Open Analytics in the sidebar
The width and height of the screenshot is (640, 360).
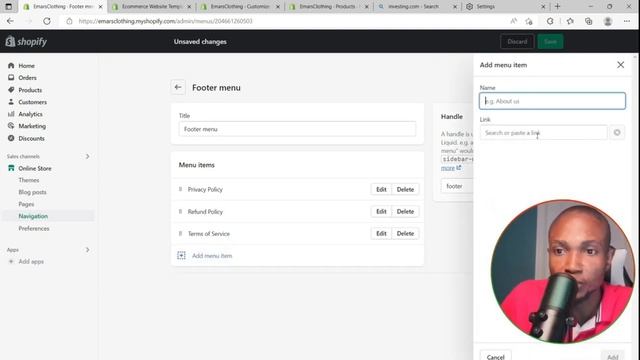[30, 114]
